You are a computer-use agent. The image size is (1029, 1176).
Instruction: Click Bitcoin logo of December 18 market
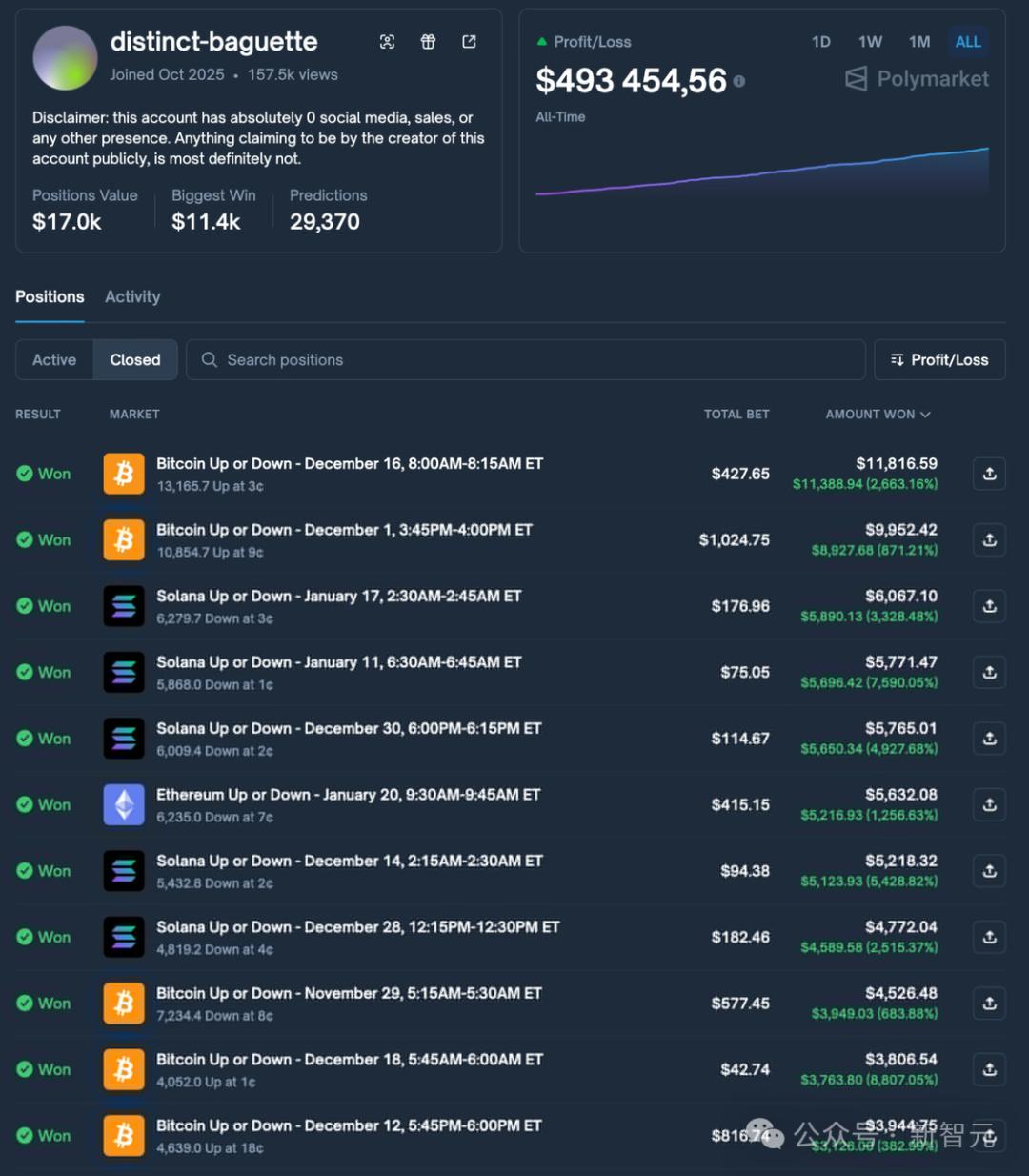point(124,1069)
